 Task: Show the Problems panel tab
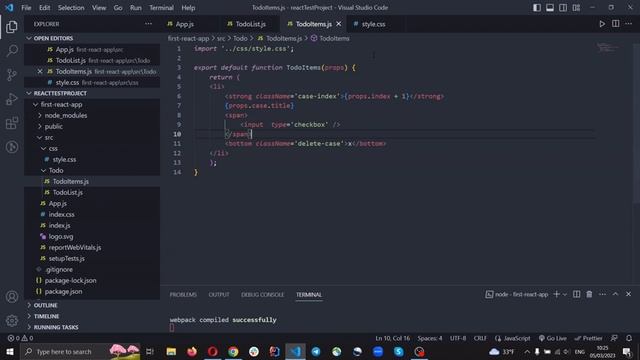[183, 294]
